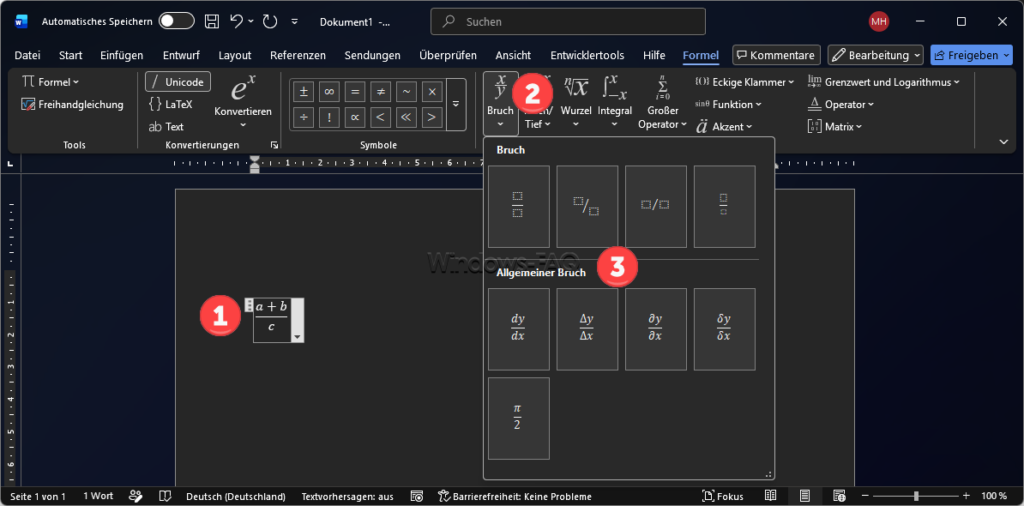
Task: Insert the multiplication sign symbol
Action: [432, 92]
